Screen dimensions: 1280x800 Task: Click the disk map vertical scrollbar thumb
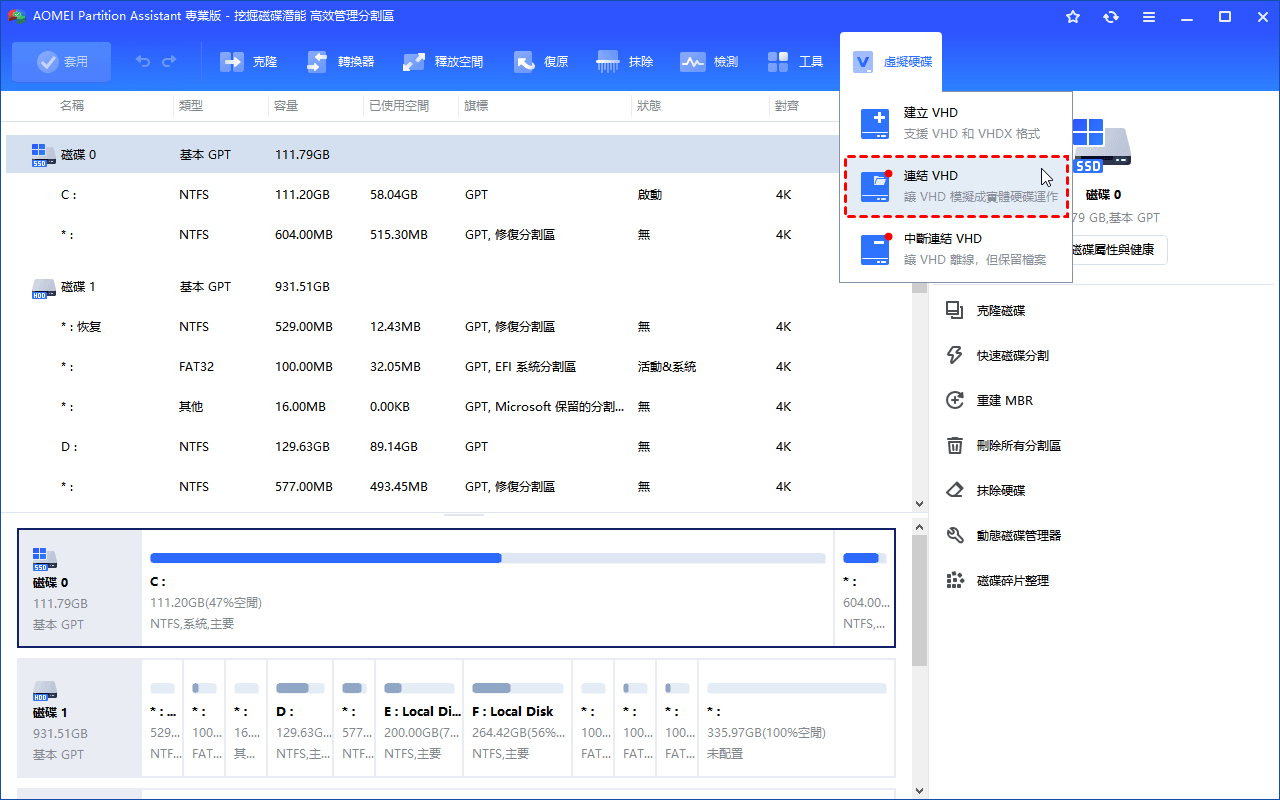[x=920, y=599]
